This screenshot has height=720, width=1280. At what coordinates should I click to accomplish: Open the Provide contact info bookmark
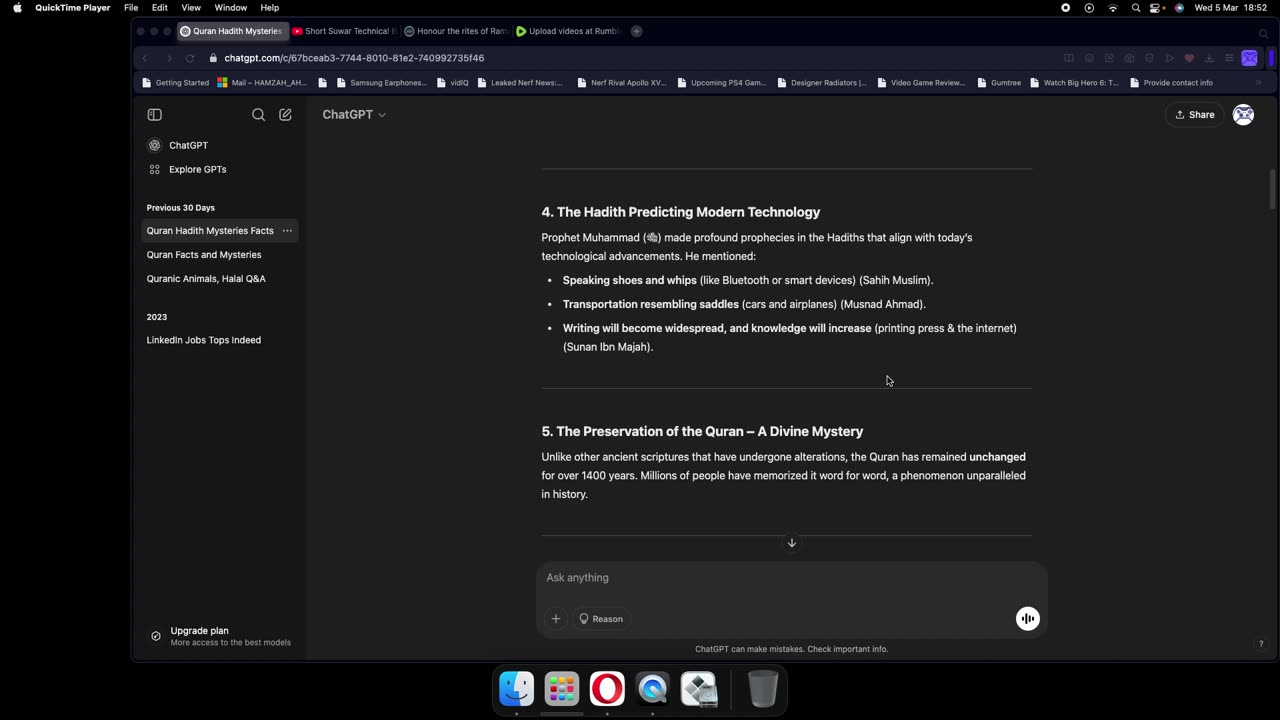1171,83
